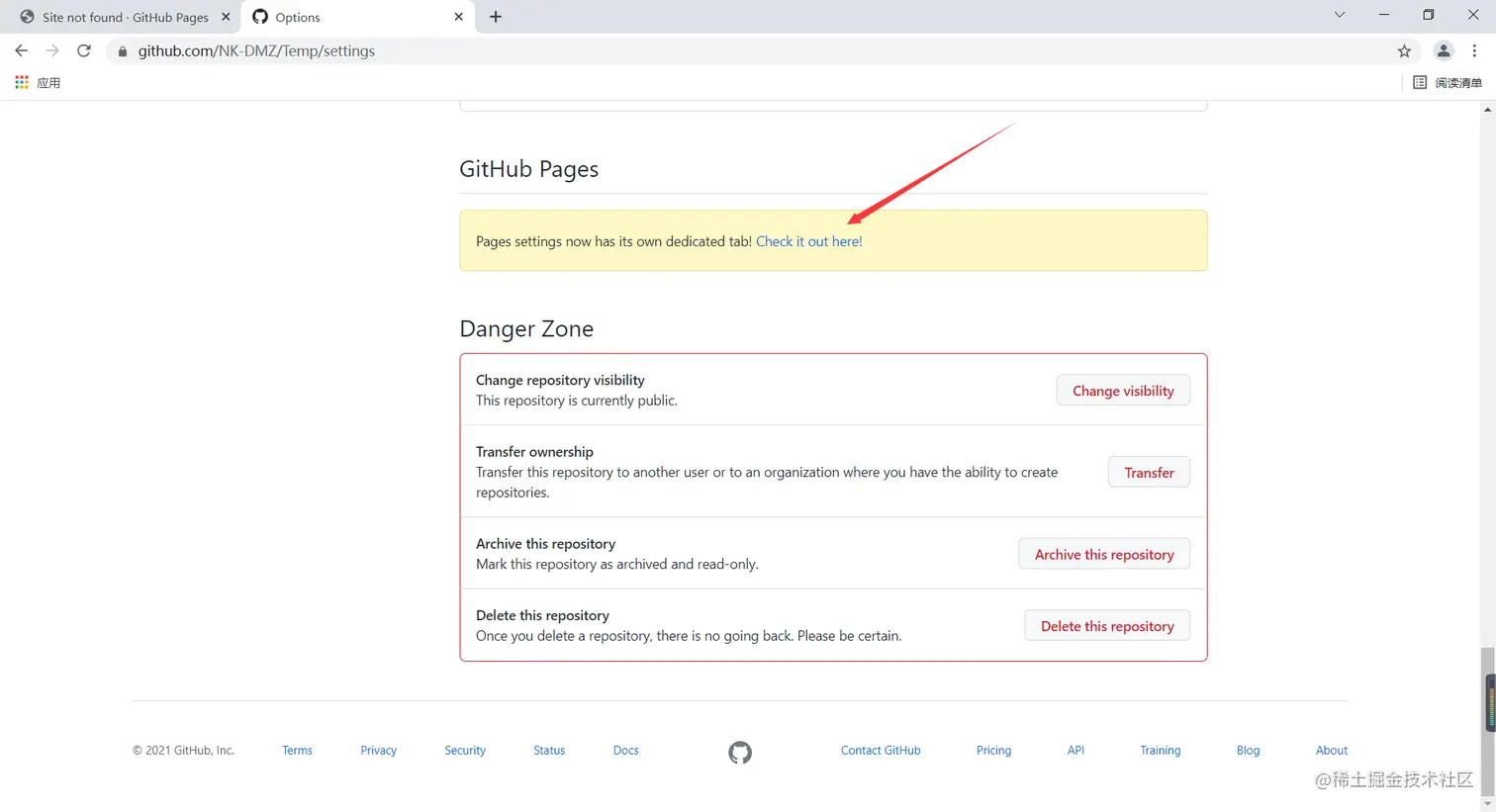Follow the Check it out here link

point(809,241)
